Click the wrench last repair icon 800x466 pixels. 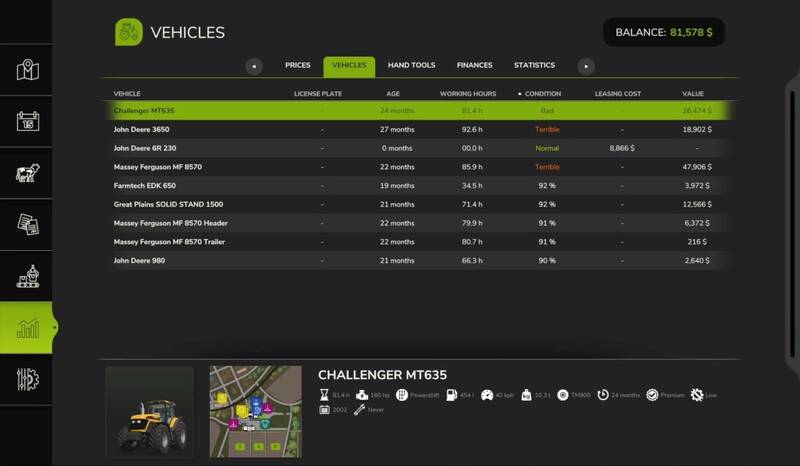pyautogui.click(x=359, y=409)
